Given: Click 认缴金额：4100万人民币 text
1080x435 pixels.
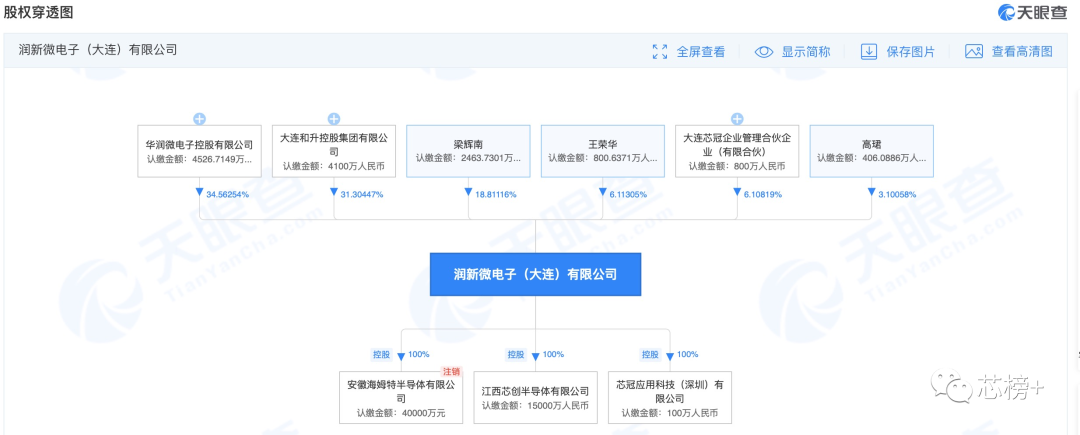Looking at the screenshot, I should click(x=334, y=166).
